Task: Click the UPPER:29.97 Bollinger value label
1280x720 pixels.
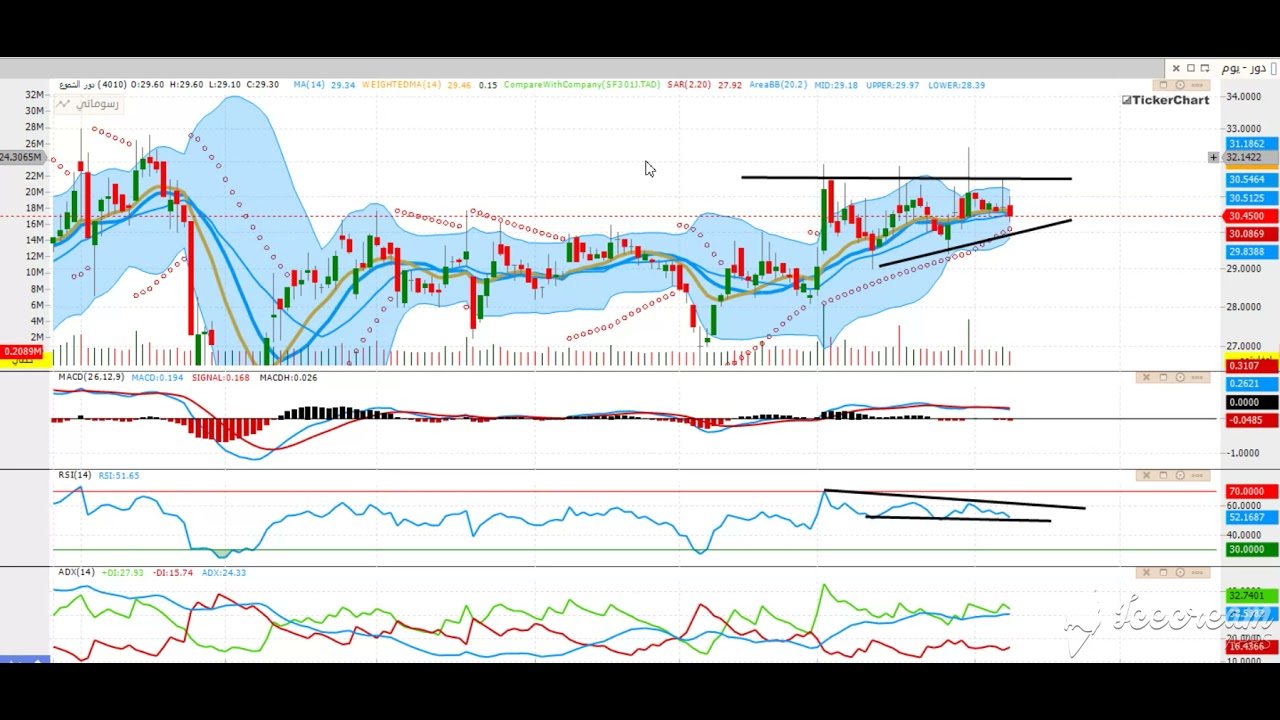Action: [893, 85]
